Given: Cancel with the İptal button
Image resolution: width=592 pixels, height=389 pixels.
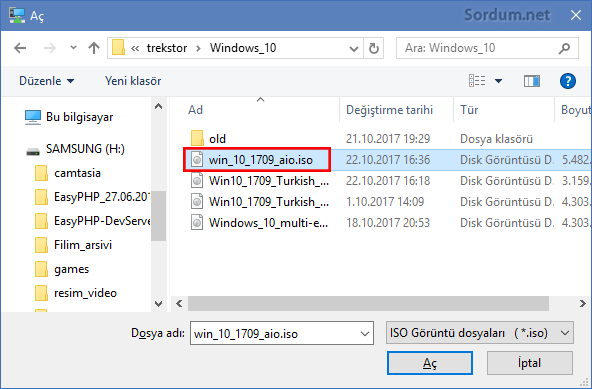Looking at the screenshot, I should 529,363.
